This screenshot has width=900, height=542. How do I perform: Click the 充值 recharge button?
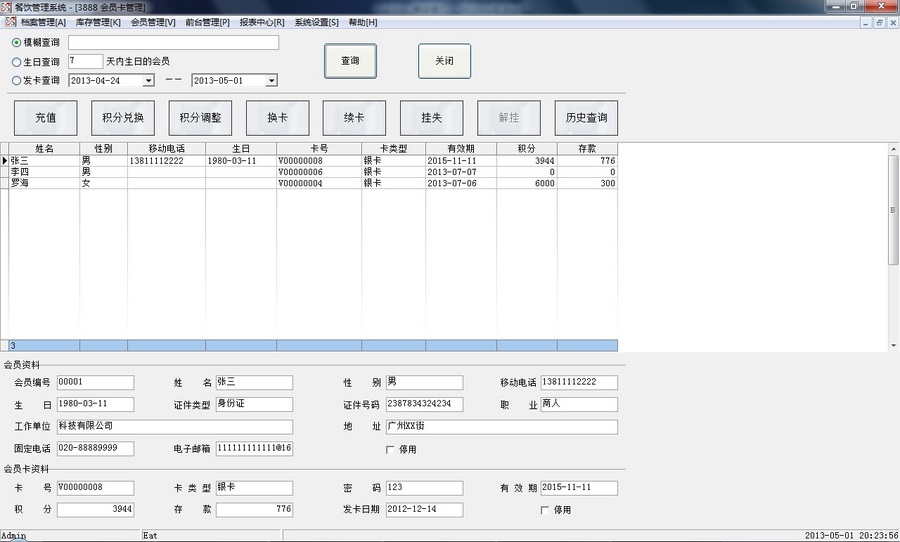[45, 118]
